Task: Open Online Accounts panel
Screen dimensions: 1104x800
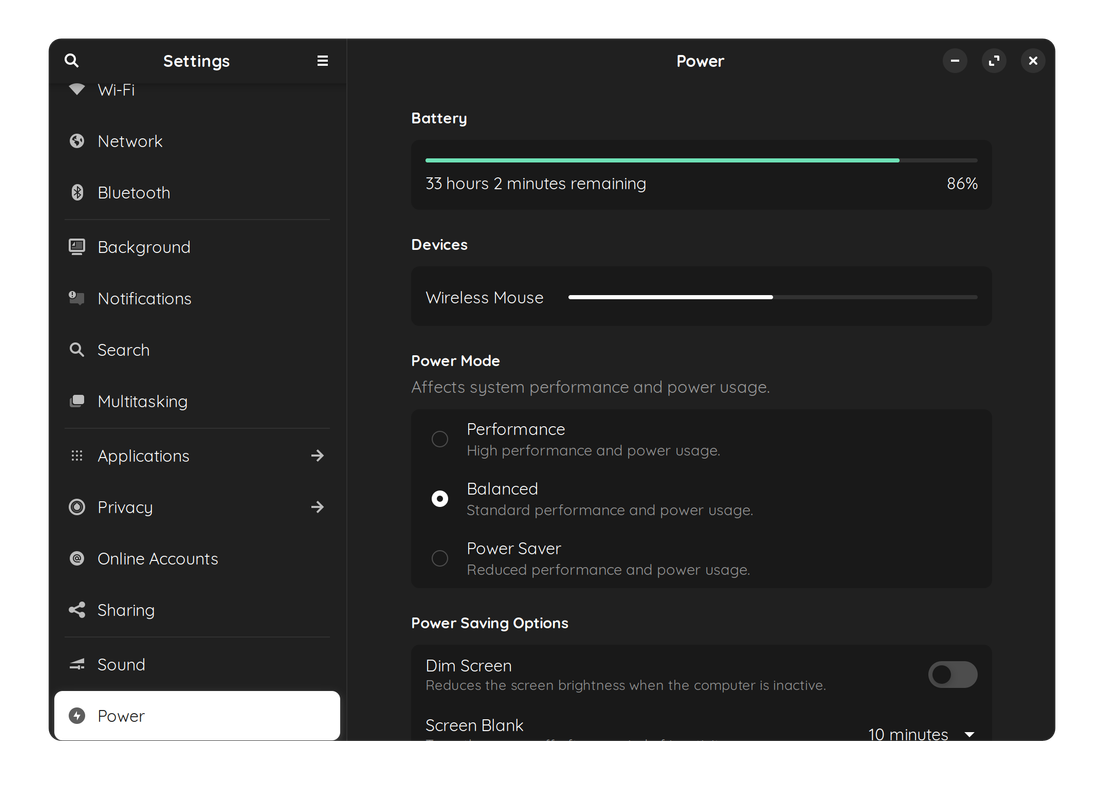Action: (197, 558)
